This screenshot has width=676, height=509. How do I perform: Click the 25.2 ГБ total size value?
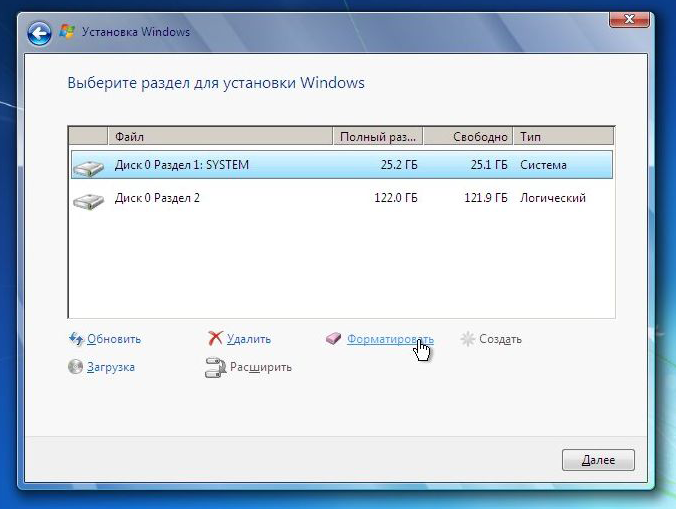pos(399,165)
